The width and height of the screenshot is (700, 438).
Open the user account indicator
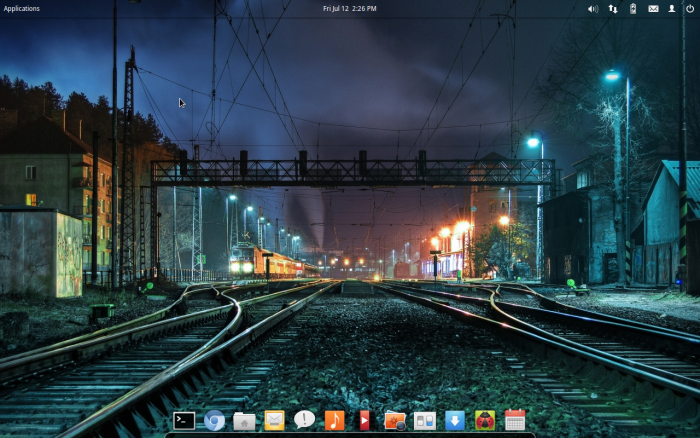(672, 8)
